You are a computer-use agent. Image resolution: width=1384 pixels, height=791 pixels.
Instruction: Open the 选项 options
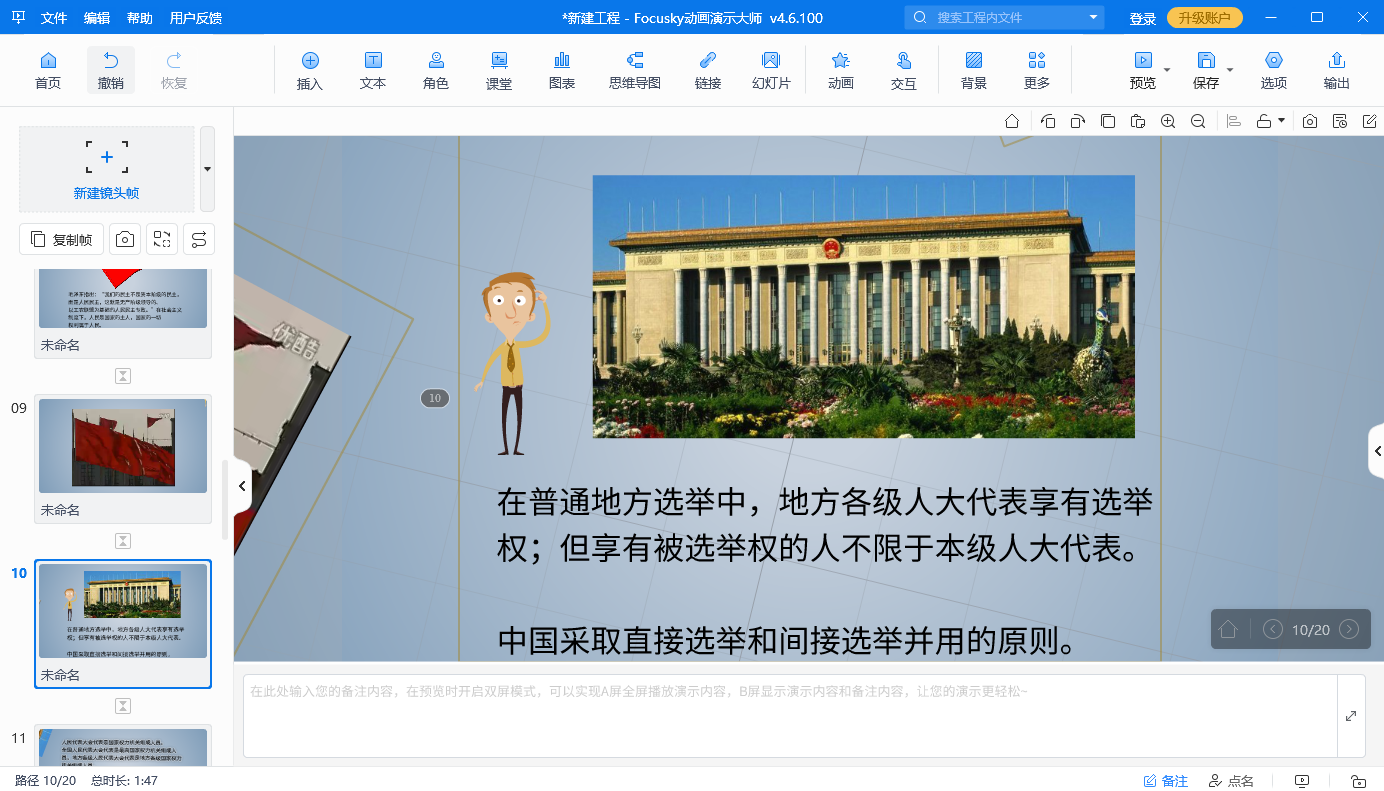(x=1273, y=70)
